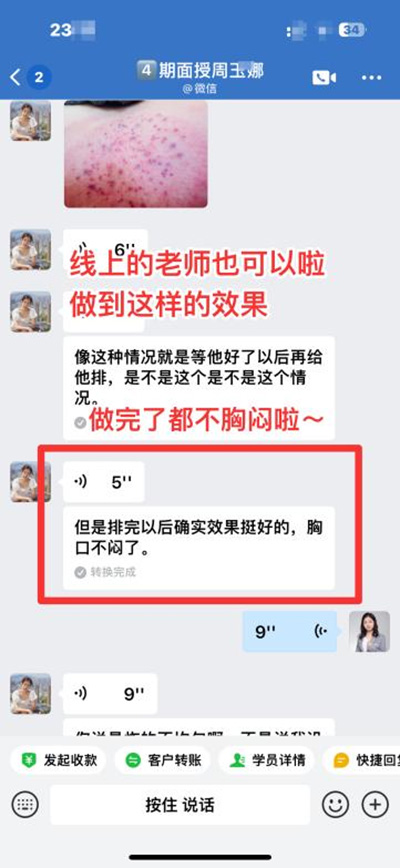
Task: Open 学员详情 student details shortcut
Action: (267, 760)
